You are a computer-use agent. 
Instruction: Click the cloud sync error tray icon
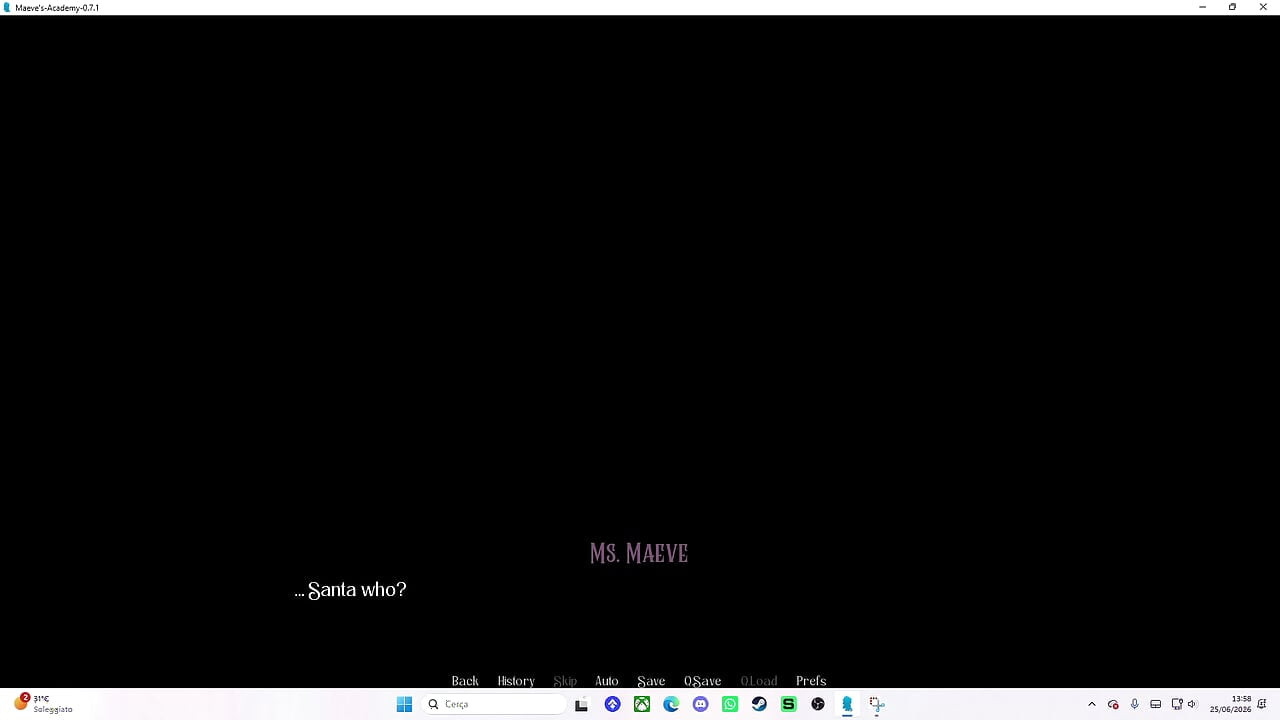(x=1113, y=704)
